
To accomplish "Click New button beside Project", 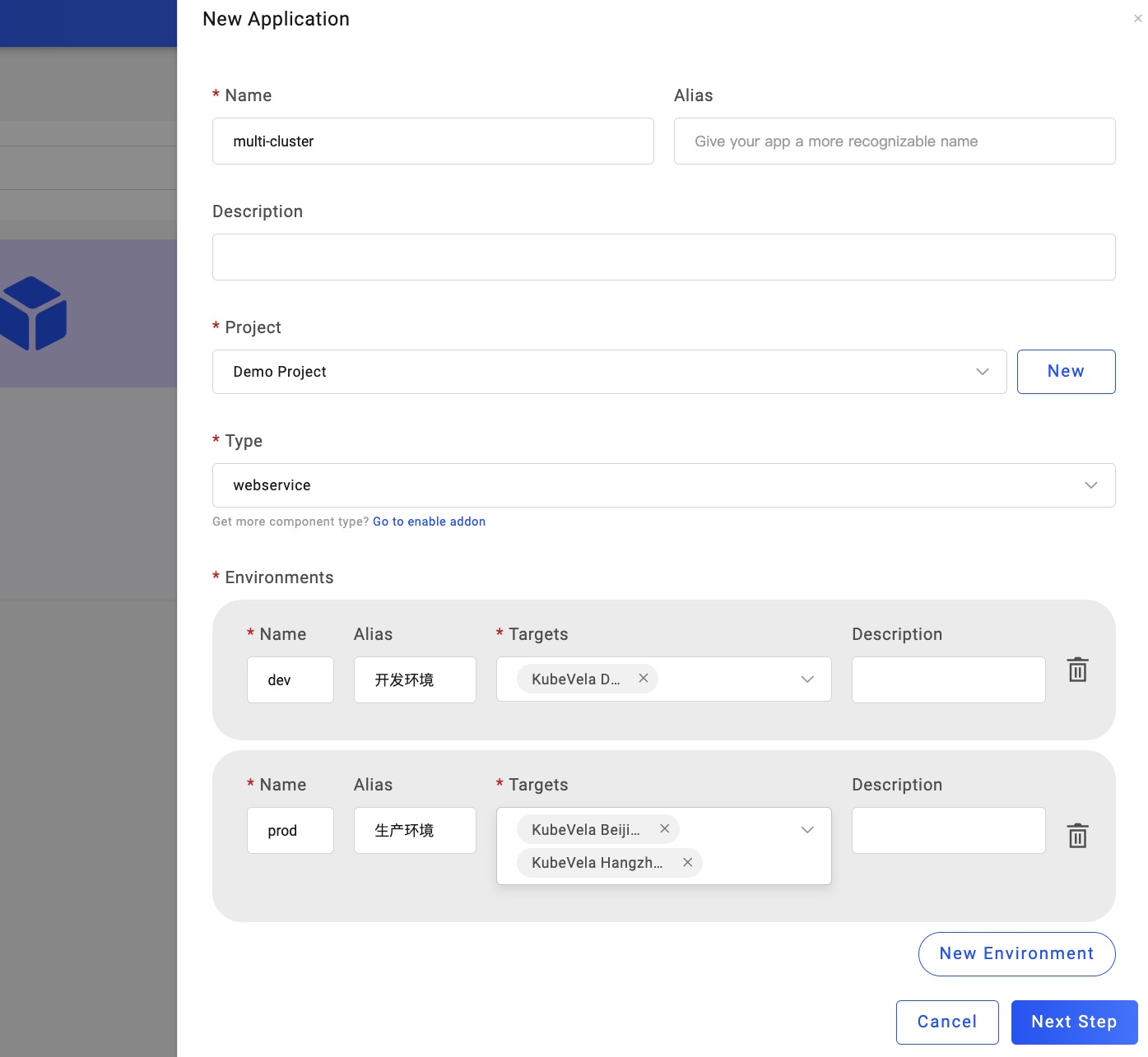I will pyautogui.click(x=1066, y=372).
